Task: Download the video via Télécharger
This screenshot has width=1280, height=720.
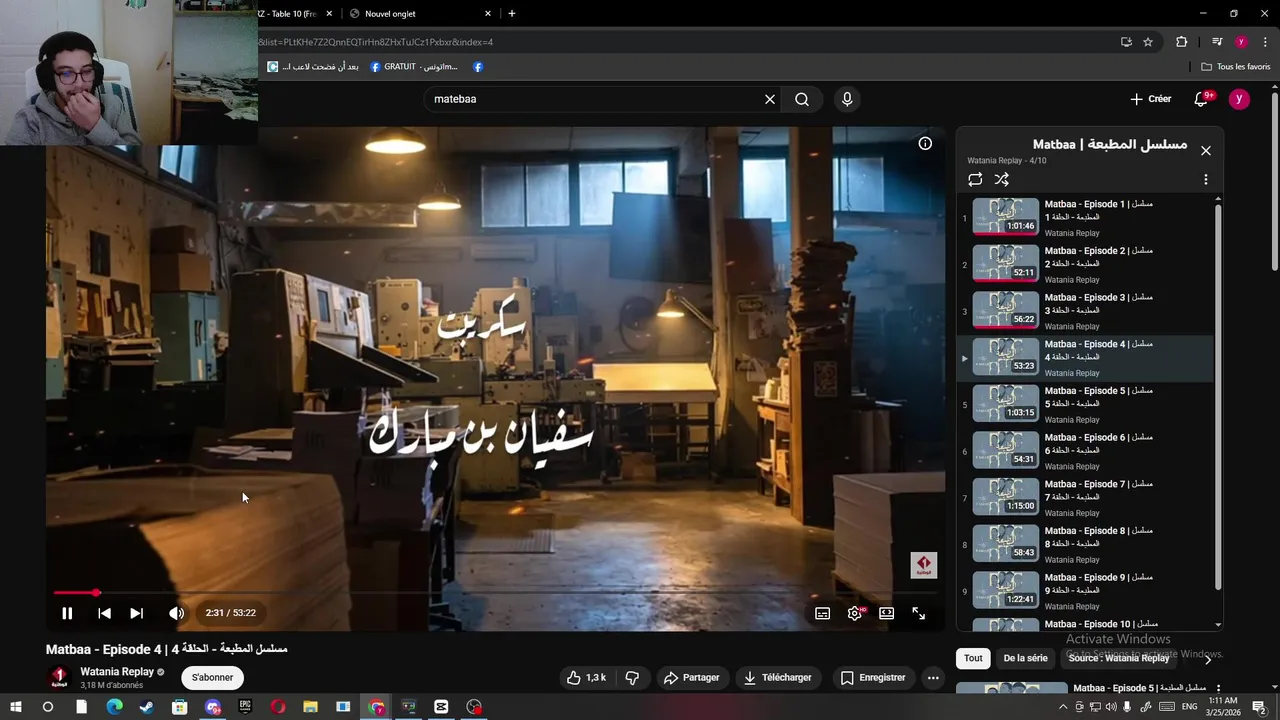Action: tap(777, 677)
